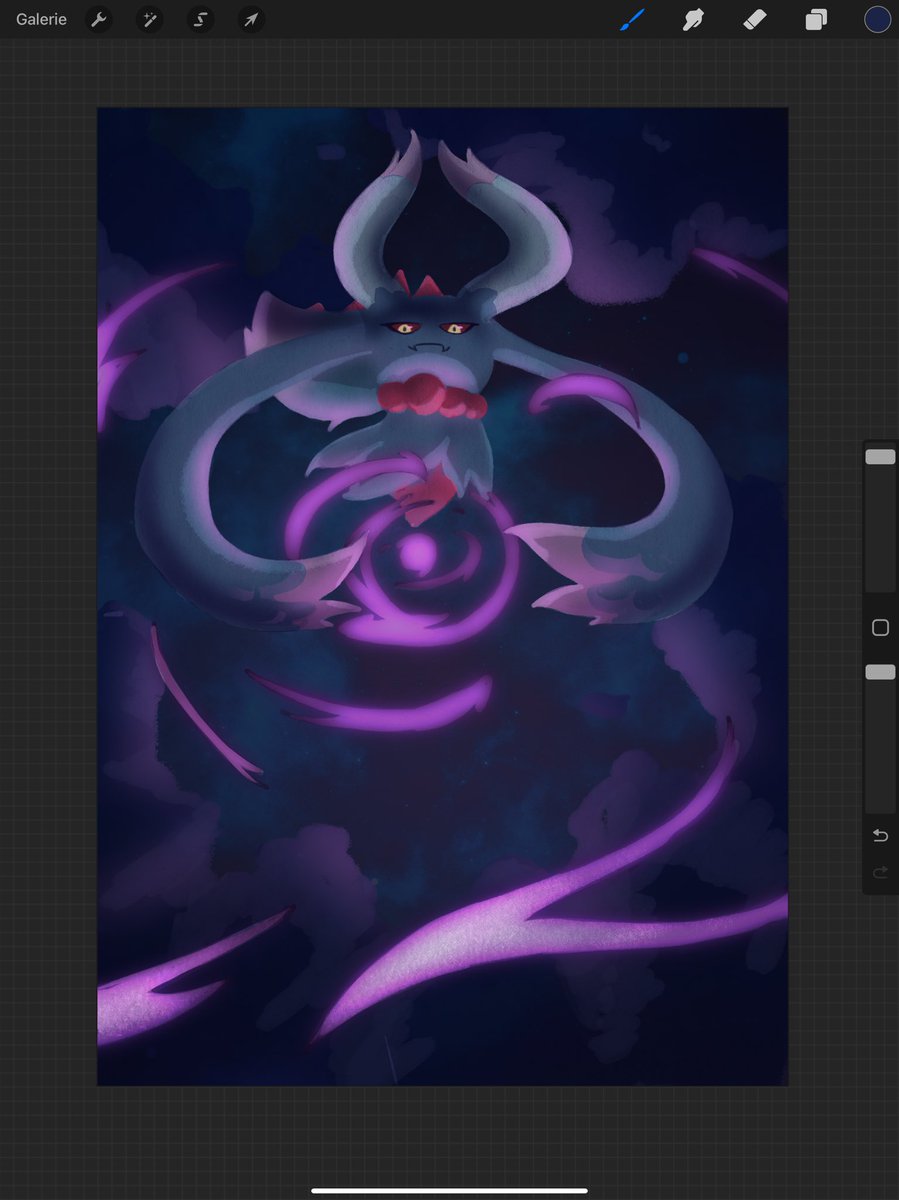Redo the last undone action

[x=880, y=873]
